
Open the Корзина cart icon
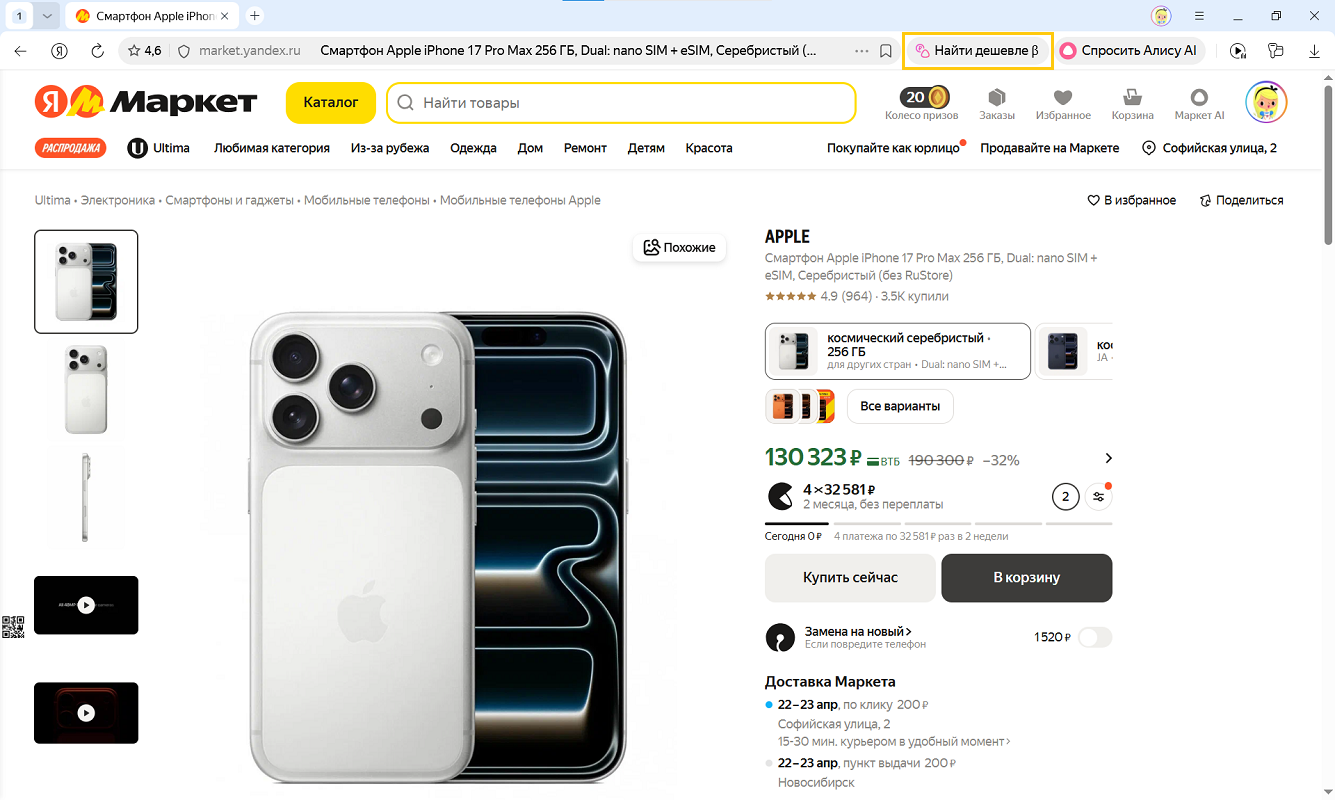(1132, 97)
